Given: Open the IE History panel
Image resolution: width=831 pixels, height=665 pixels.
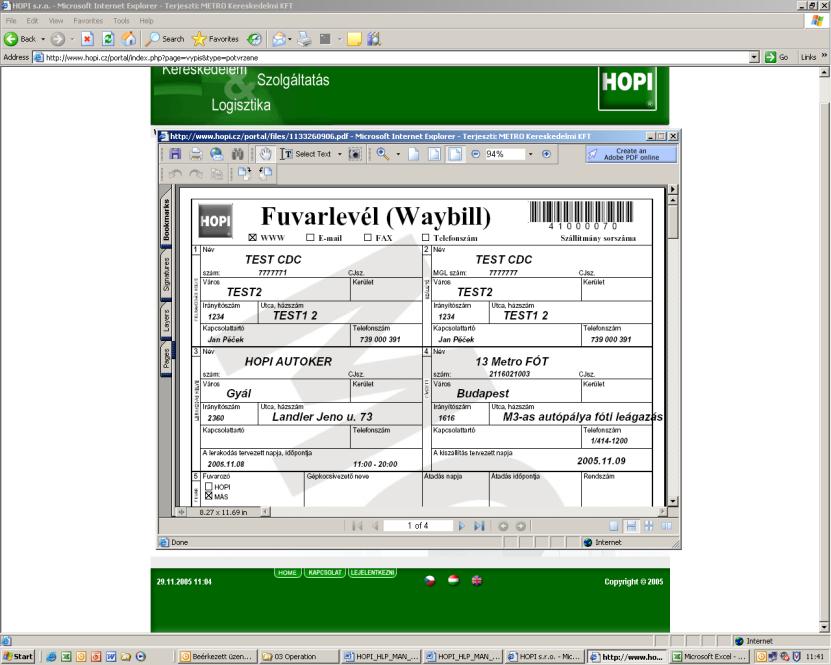Looking at the screenshot, I should tap(254, 39).
